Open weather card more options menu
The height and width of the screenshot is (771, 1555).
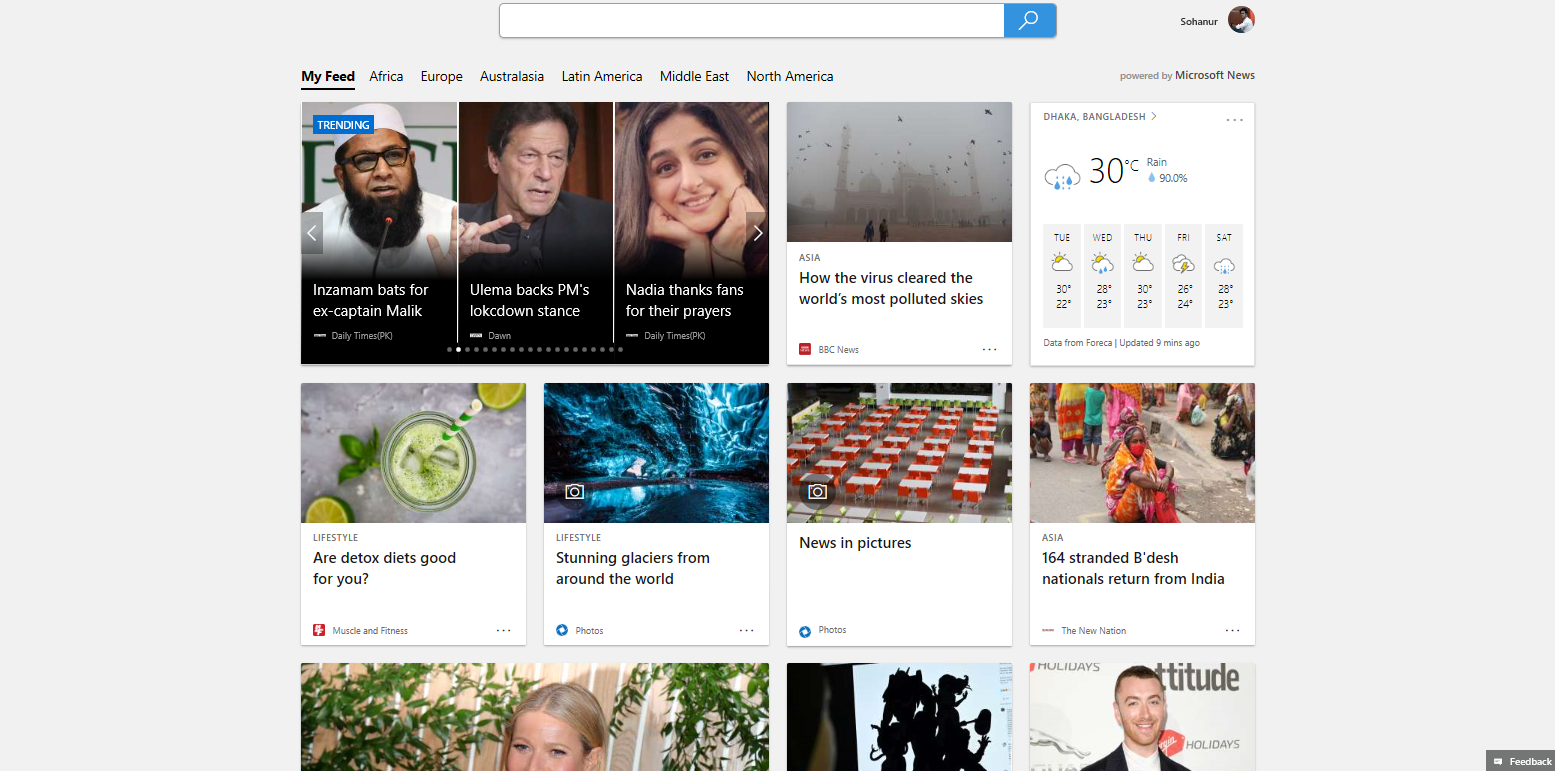(1234, 120)
